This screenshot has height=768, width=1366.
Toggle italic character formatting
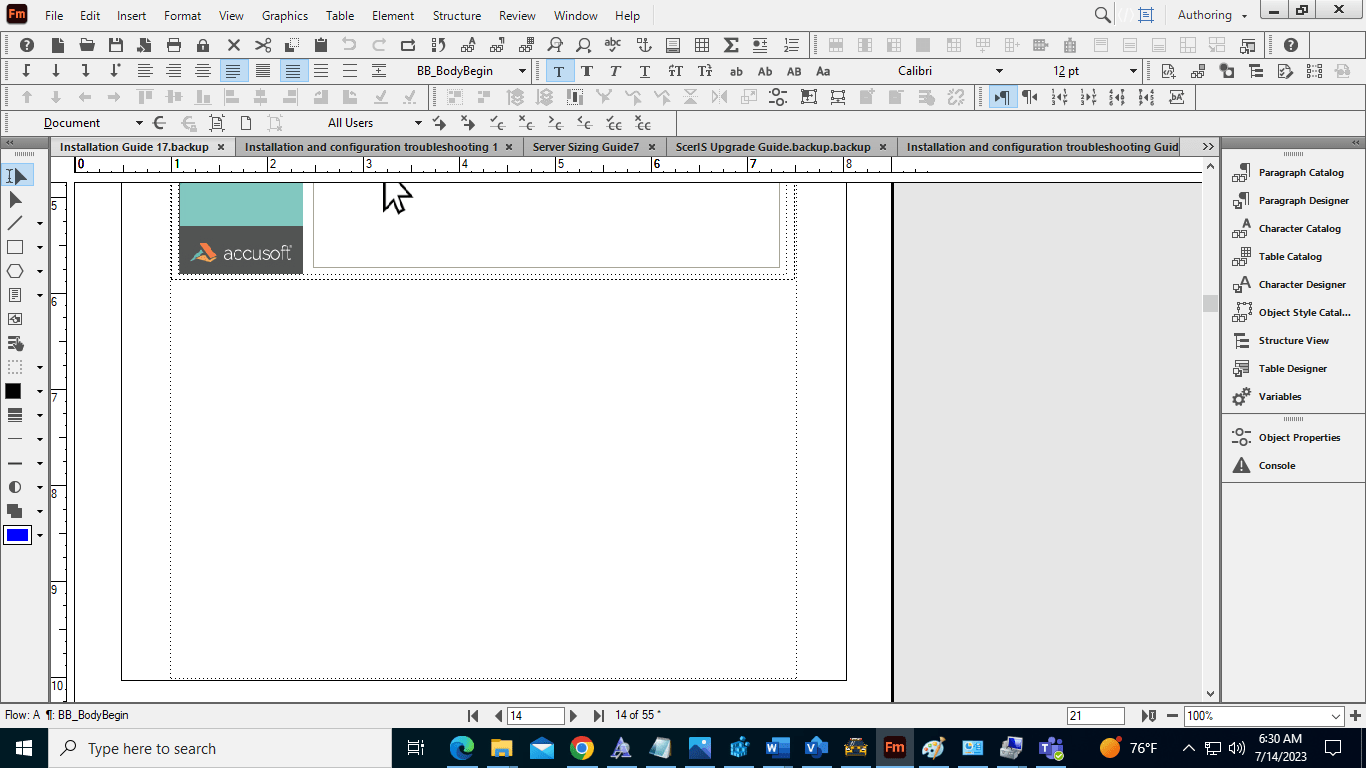(615, 71)
